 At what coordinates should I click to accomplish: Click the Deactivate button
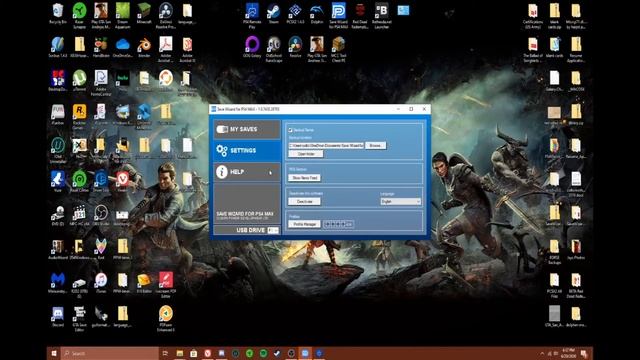tap(304, 202)
